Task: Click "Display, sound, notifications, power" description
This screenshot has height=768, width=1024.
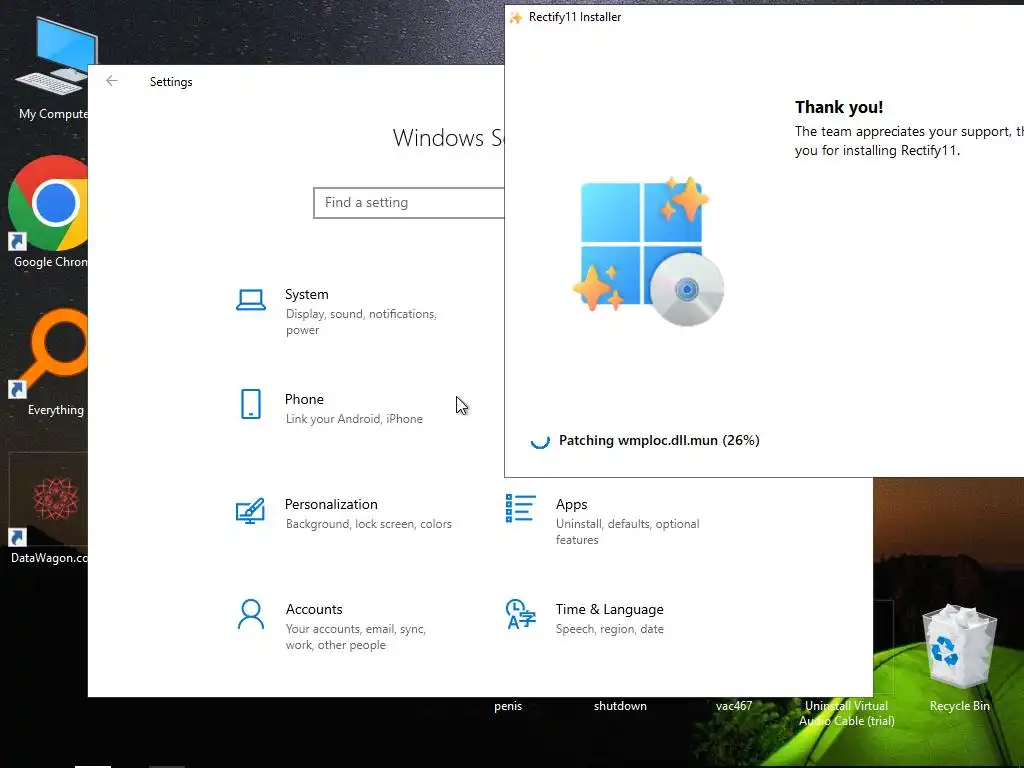Action: pos(361,322)
